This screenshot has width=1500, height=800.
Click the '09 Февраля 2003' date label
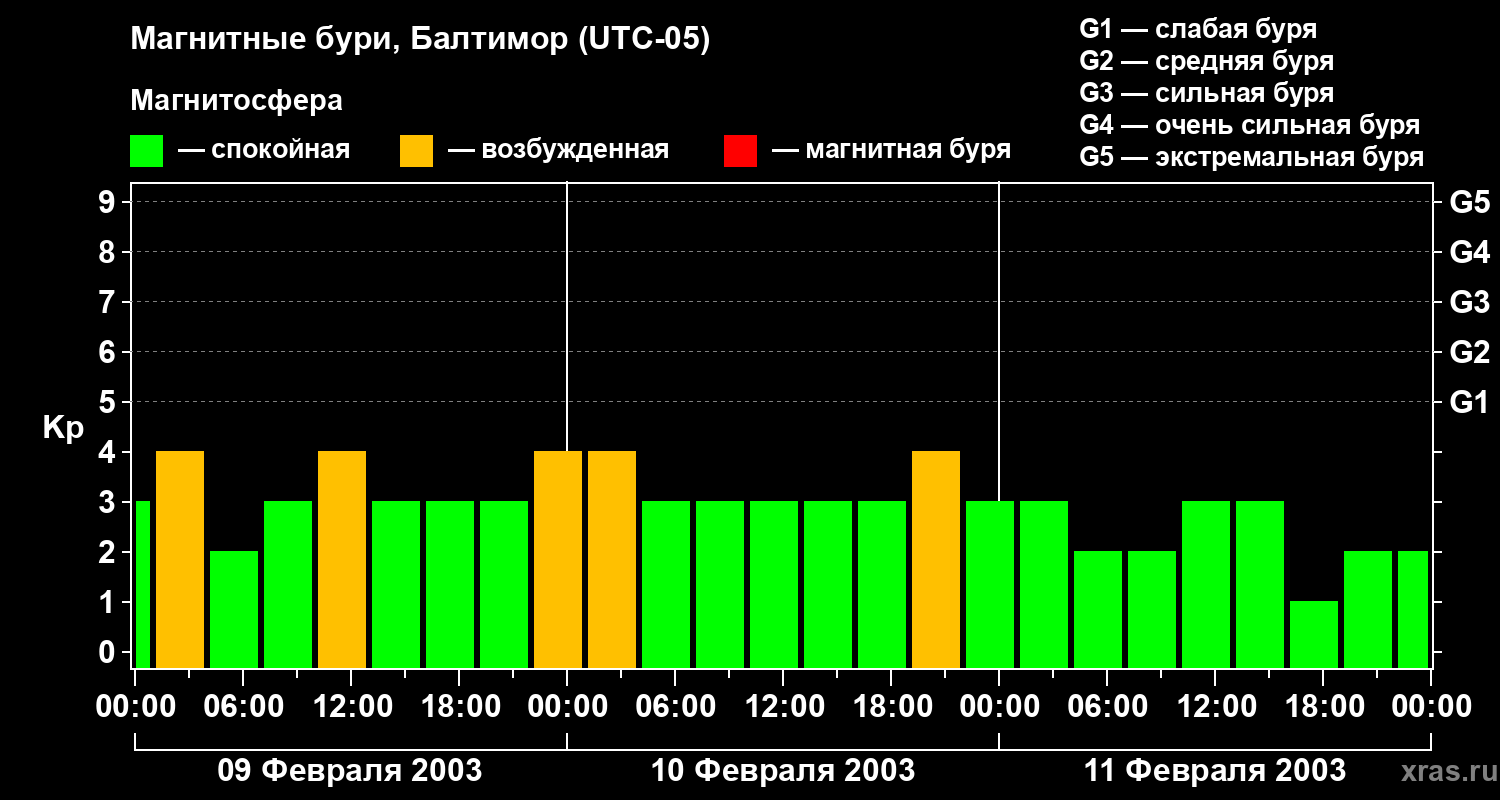click(x=350, y=771)
